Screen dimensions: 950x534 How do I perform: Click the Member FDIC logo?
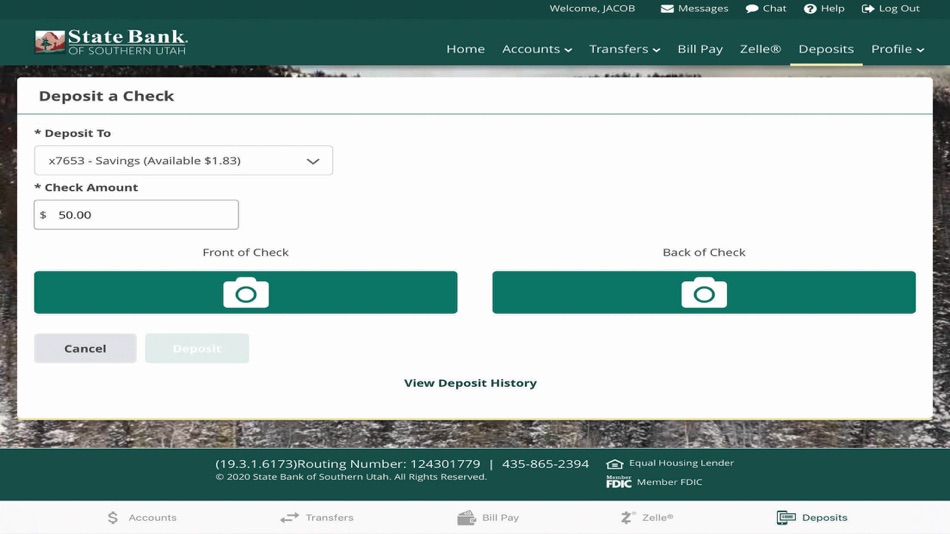619,482
